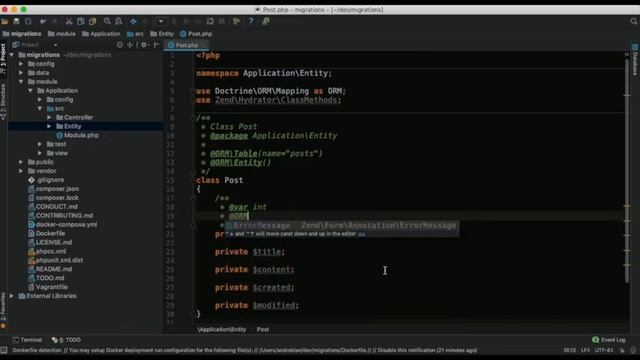This screenshot has width=640, height=360.
Task: Expand the Controller folder
Action: [49, 117]
